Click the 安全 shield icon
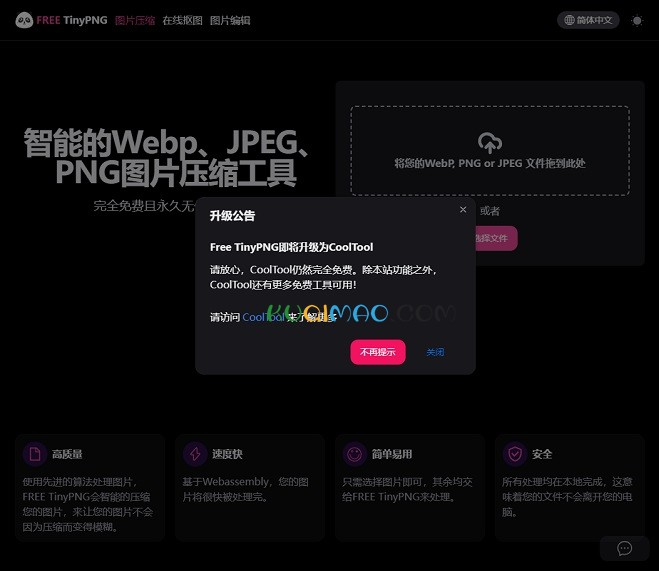659x571 pixels. pos(515,454)
